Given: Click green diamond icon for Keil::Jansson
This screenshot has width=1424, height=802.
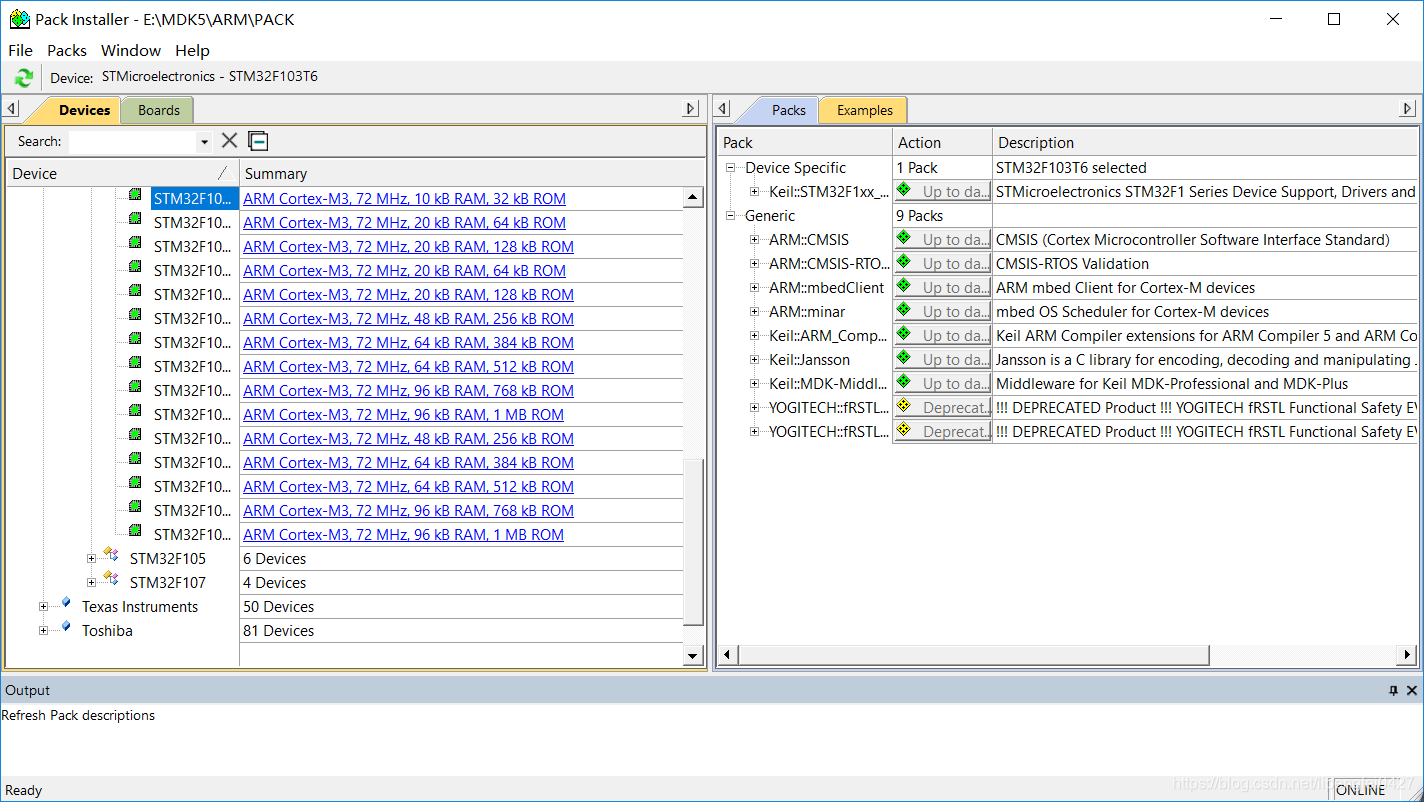Looking at the screenshot, I should click(904, 358).
